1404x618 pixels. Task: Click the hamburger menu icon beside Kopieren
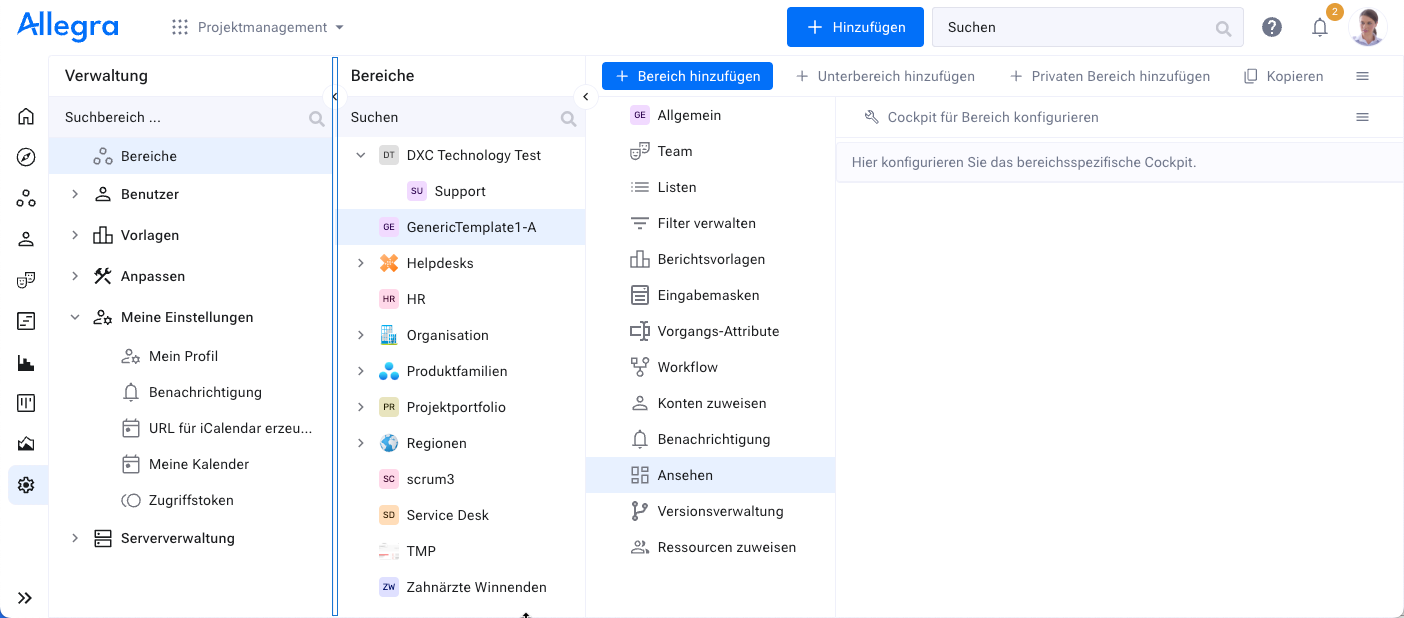[1362, 76]
